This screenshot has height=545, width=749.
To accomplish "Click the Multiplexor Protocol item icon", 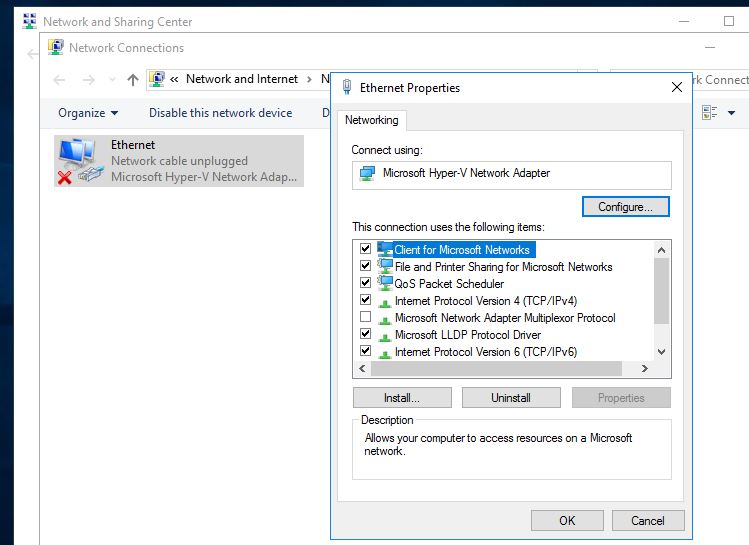I will click(385, 320).
